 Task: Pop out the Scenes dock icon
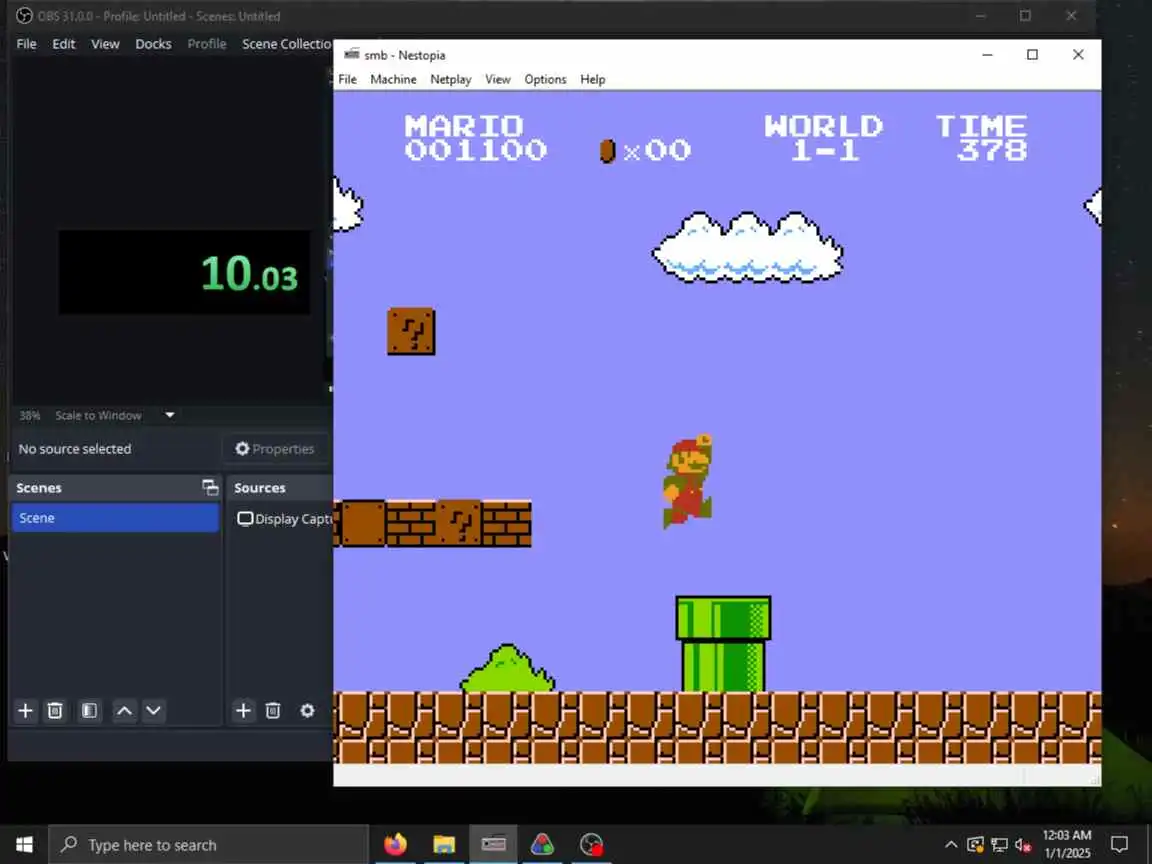(x=210, y=488)
